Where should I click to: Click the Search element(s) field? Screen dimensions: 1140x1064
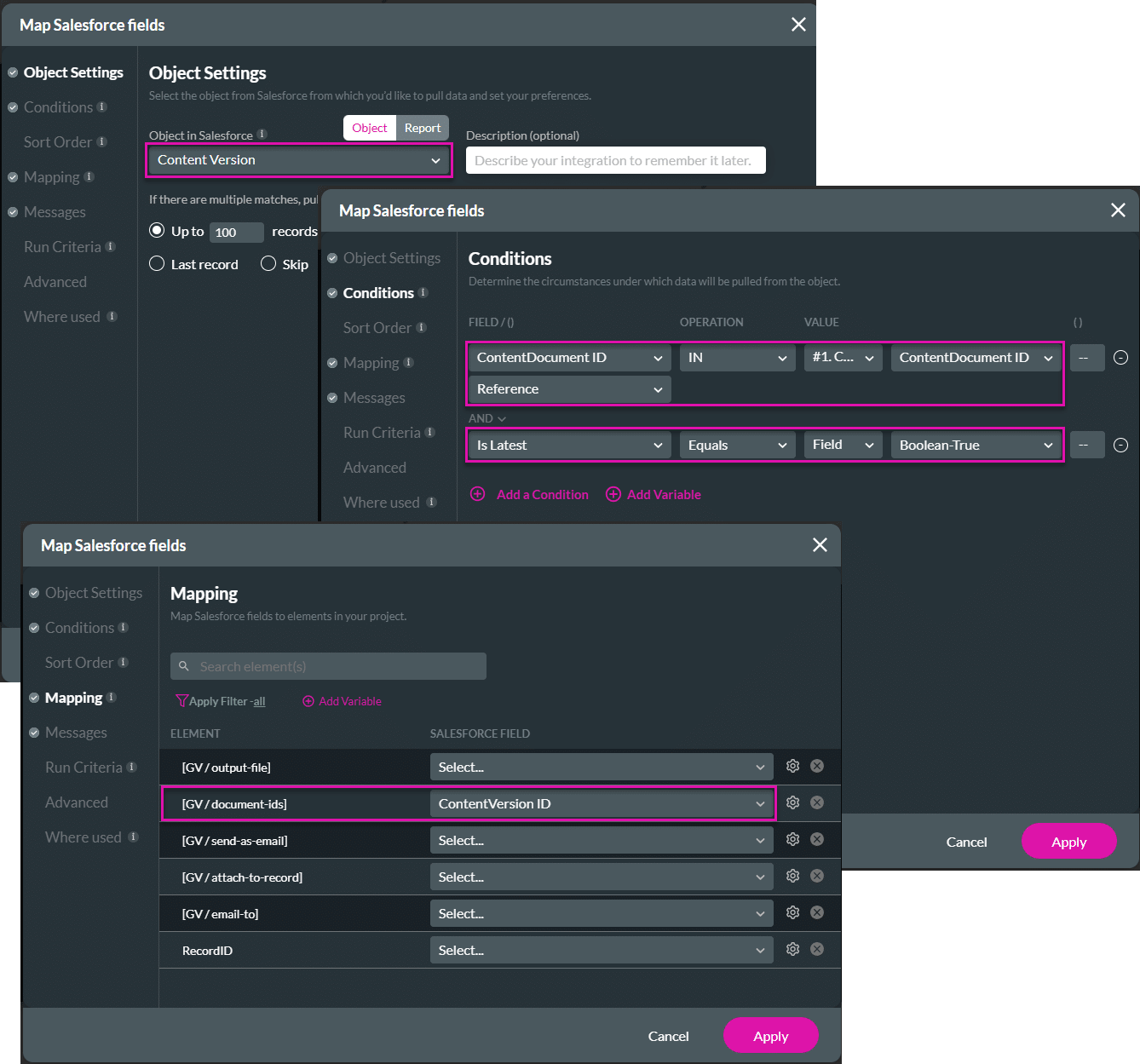pos(328,666)
